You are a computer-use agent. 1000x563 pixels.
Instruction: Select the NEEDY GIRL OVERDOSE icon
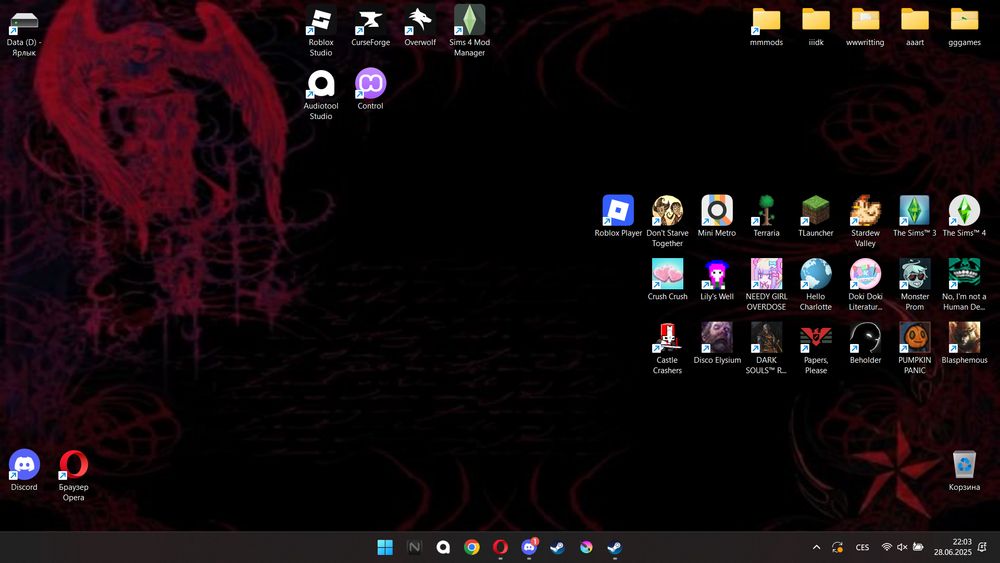click(x=766, y=286)
